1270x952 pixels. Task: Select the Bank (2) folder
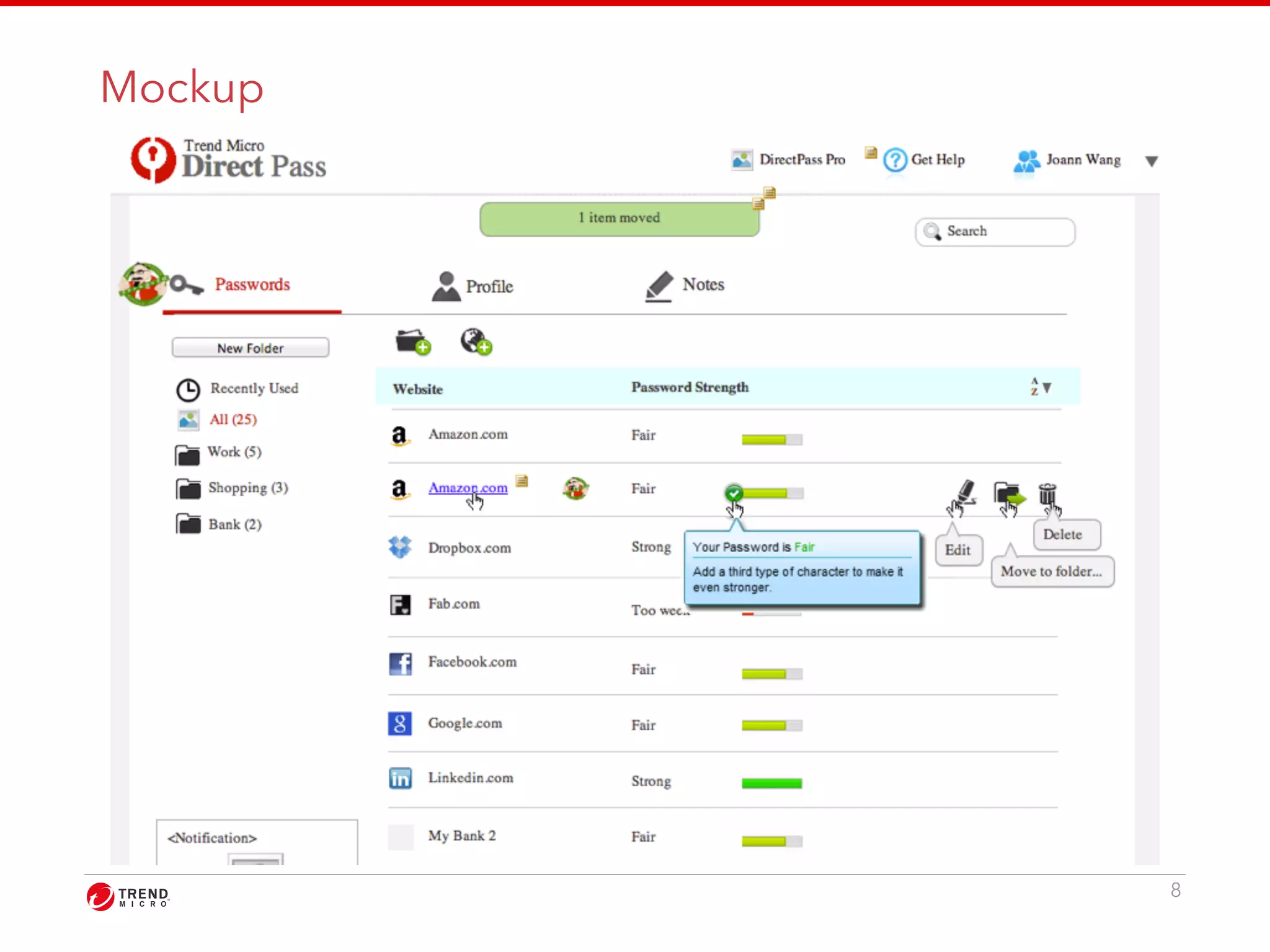(234, 524)
